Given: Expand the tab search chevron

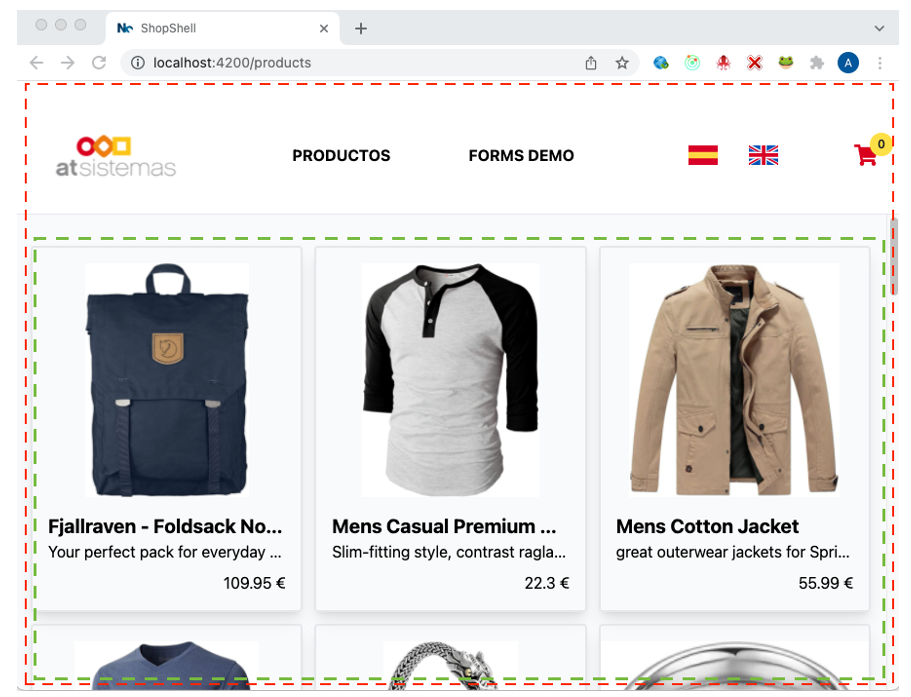Looking at the screenshot, I should tap(880, 28).
